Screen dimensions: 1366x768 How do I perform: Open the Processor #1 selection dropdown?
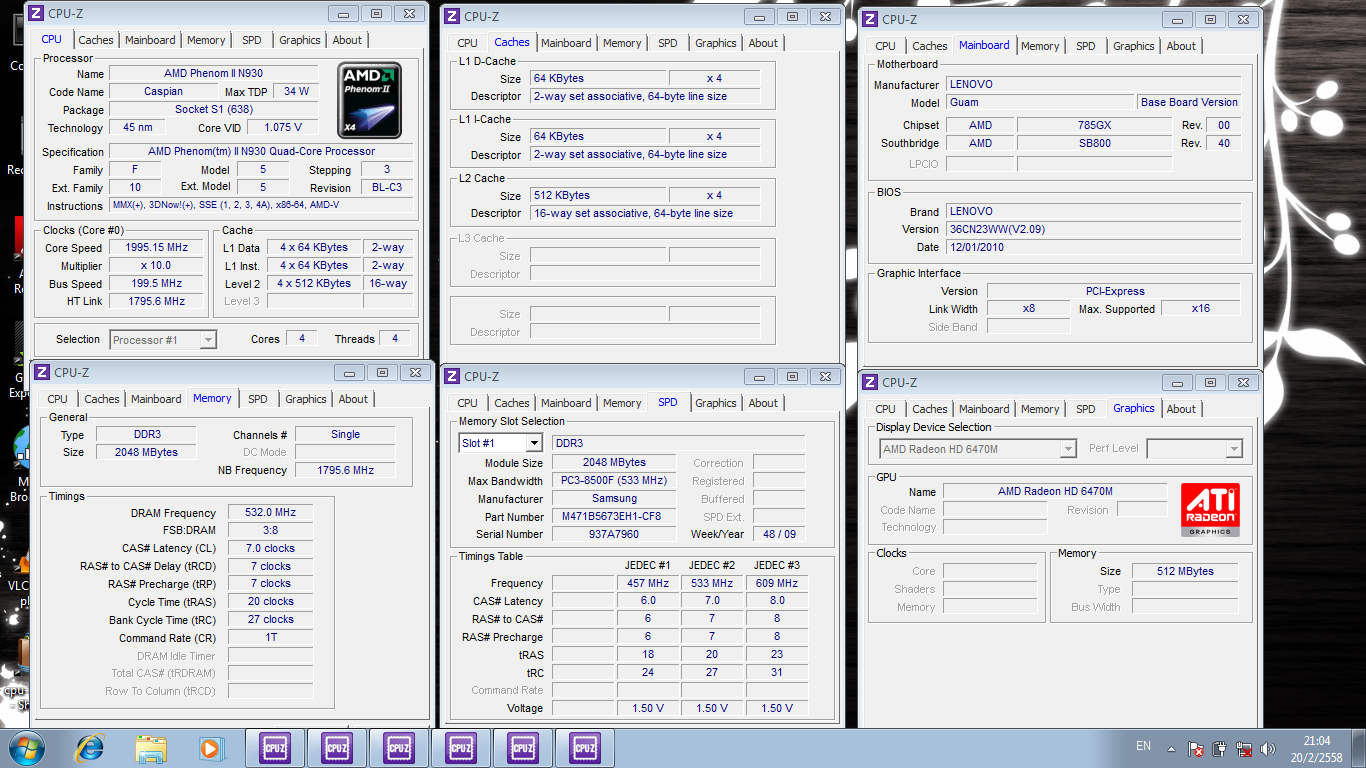(163, 340)
